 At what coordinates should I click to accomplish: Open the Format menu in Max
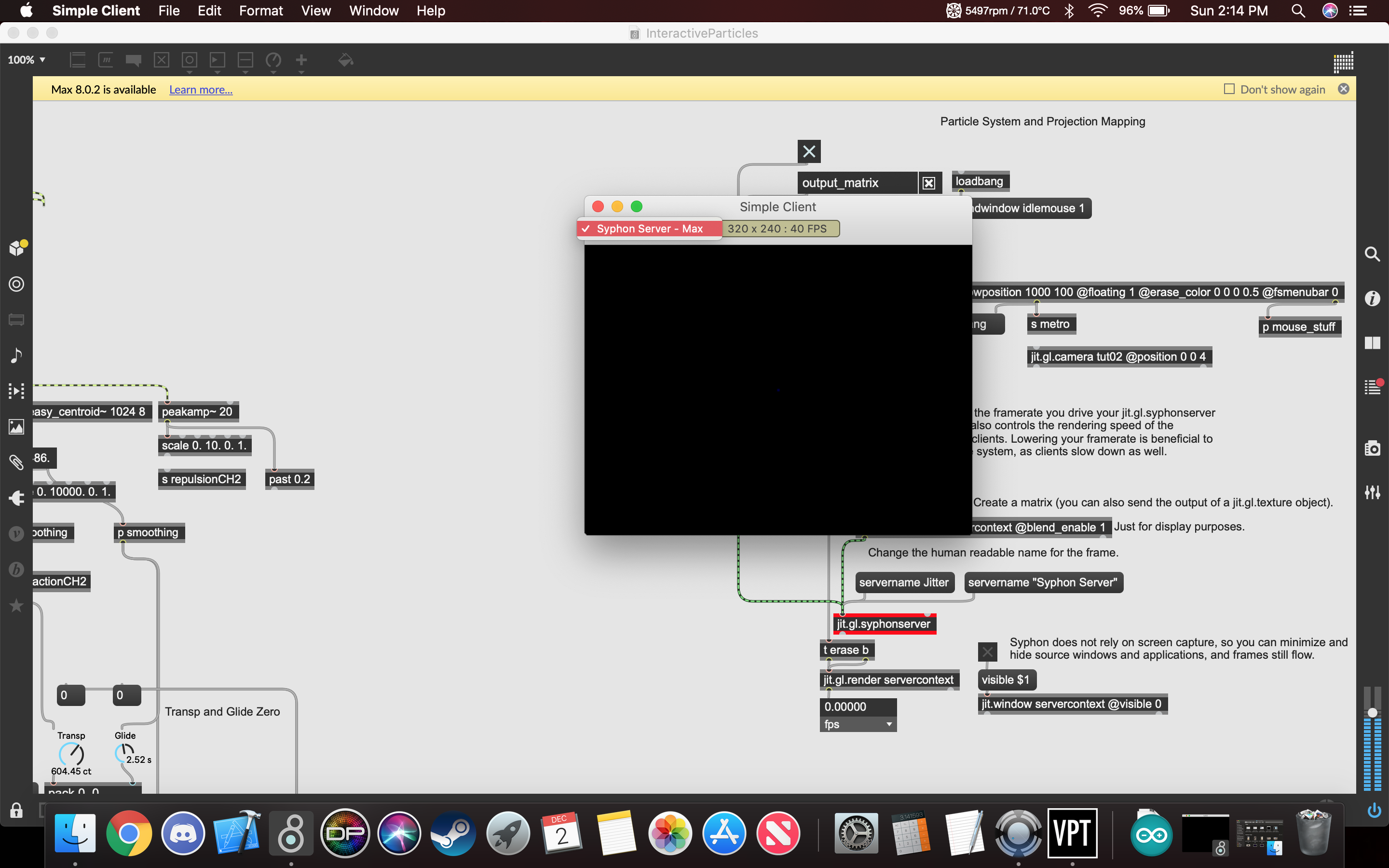coord(260,11)
